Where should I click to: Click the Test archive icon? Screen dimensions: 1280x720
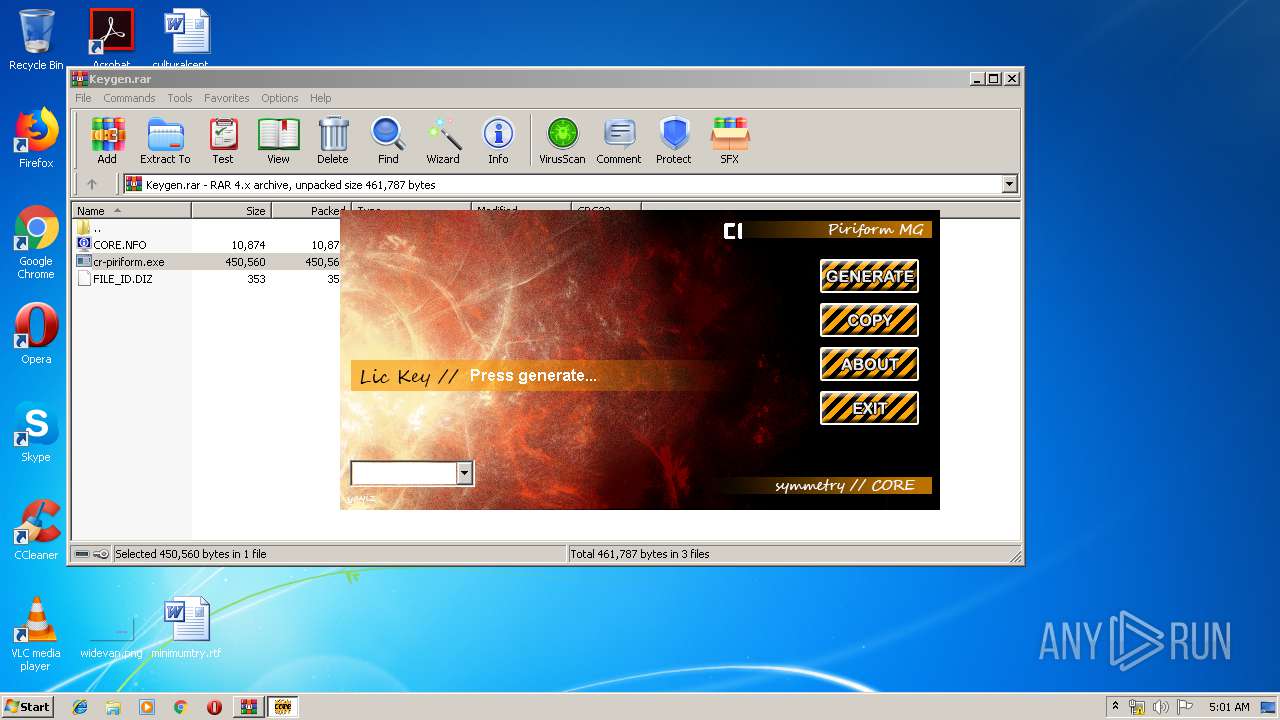[x=223, y=140]
